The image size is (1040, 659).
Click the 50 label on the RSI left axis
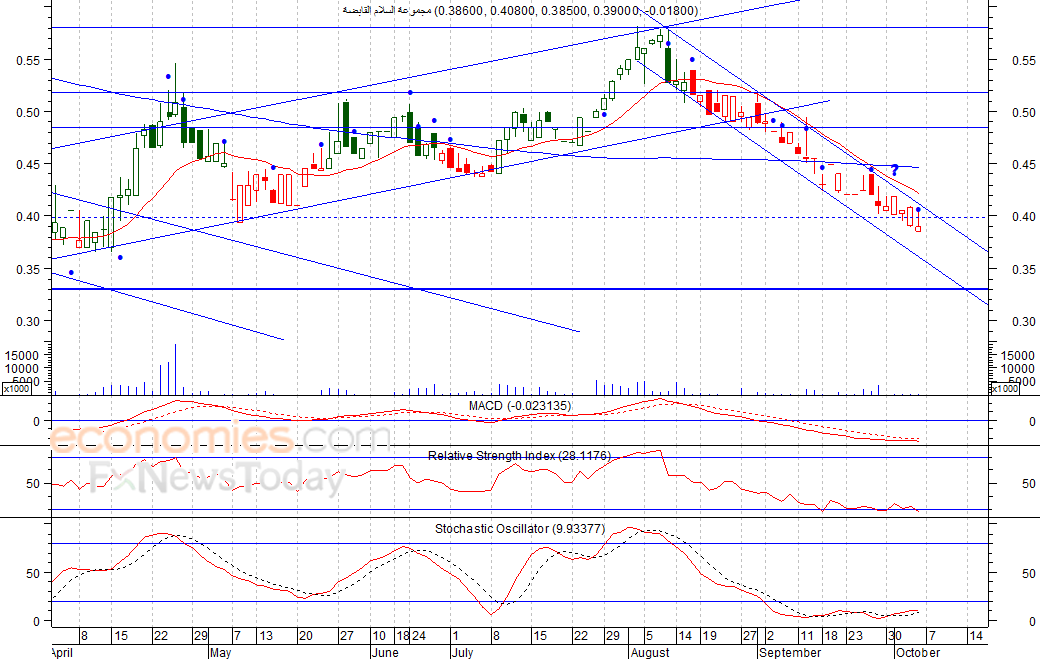pyautogui.click(x=33, y=484)
